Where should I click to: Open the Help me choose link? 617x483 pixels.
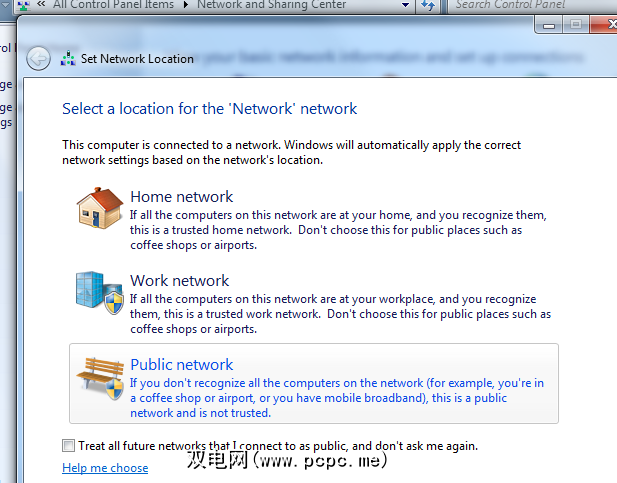(x=105, y=468)
